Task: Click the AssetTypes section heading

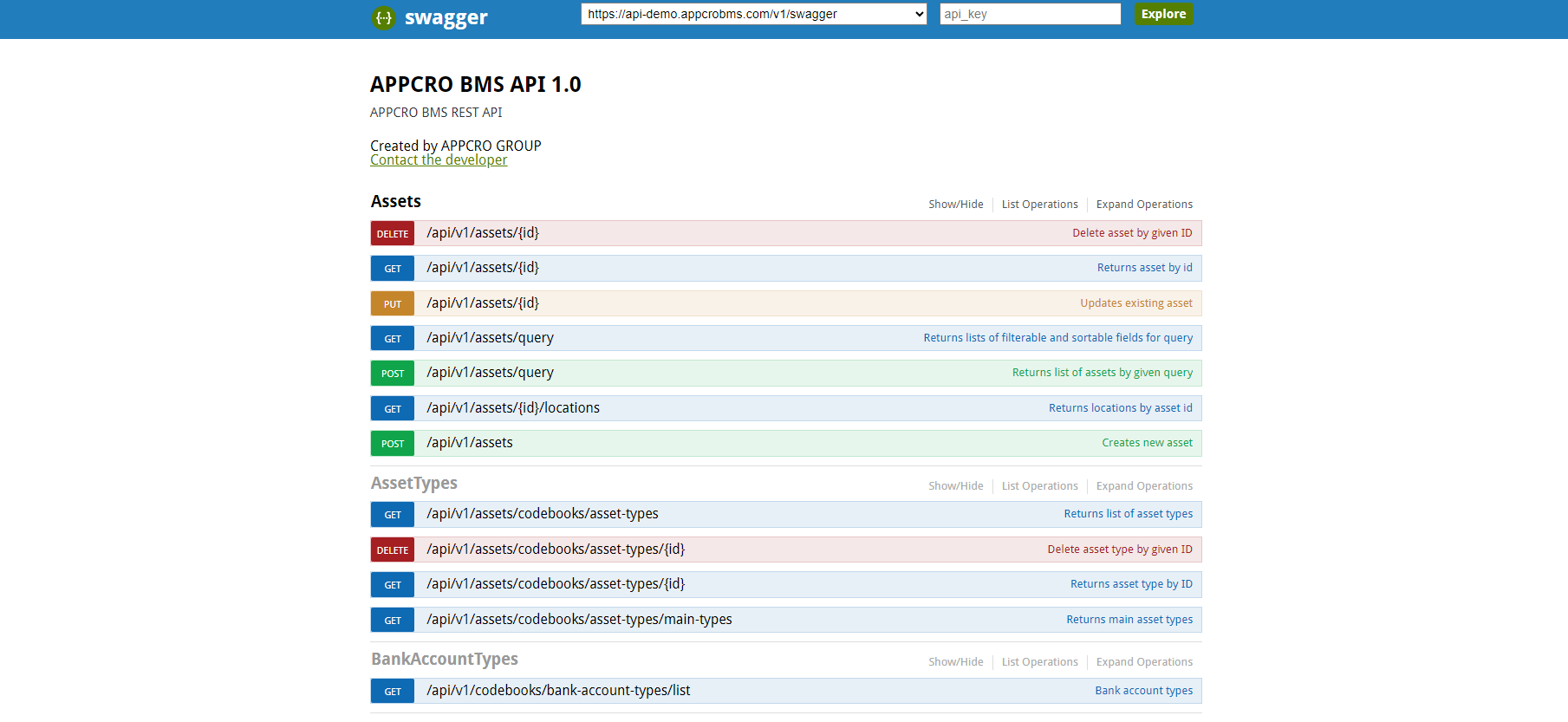Action: (414, 484)
